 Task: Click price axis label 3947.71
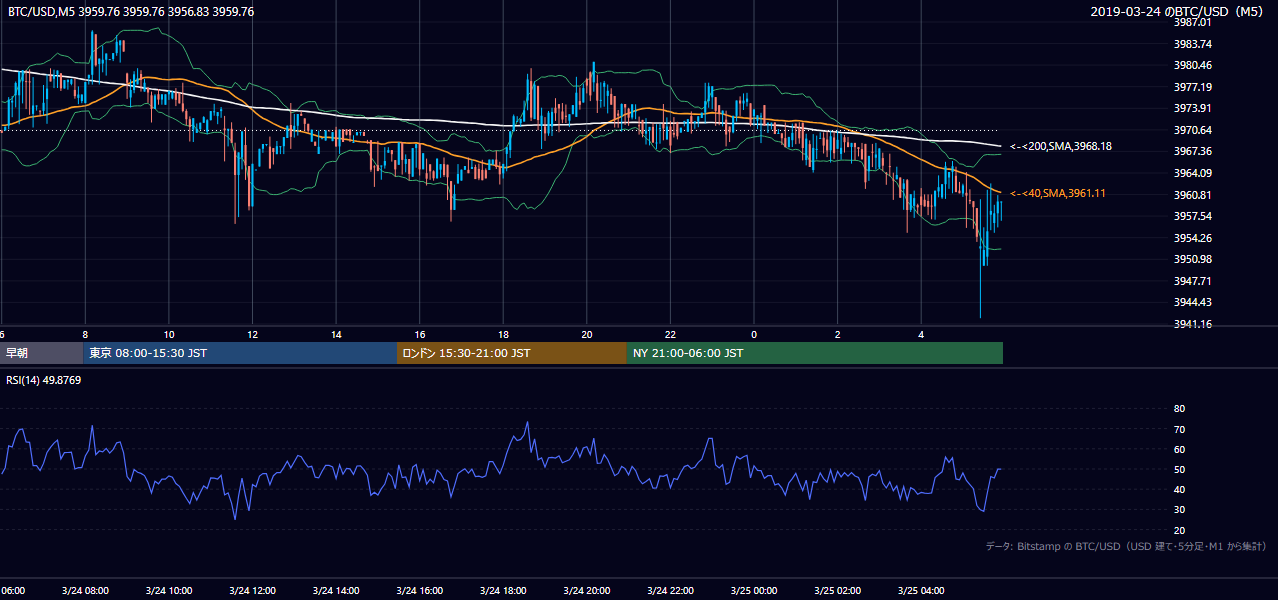pos(1192,281)
